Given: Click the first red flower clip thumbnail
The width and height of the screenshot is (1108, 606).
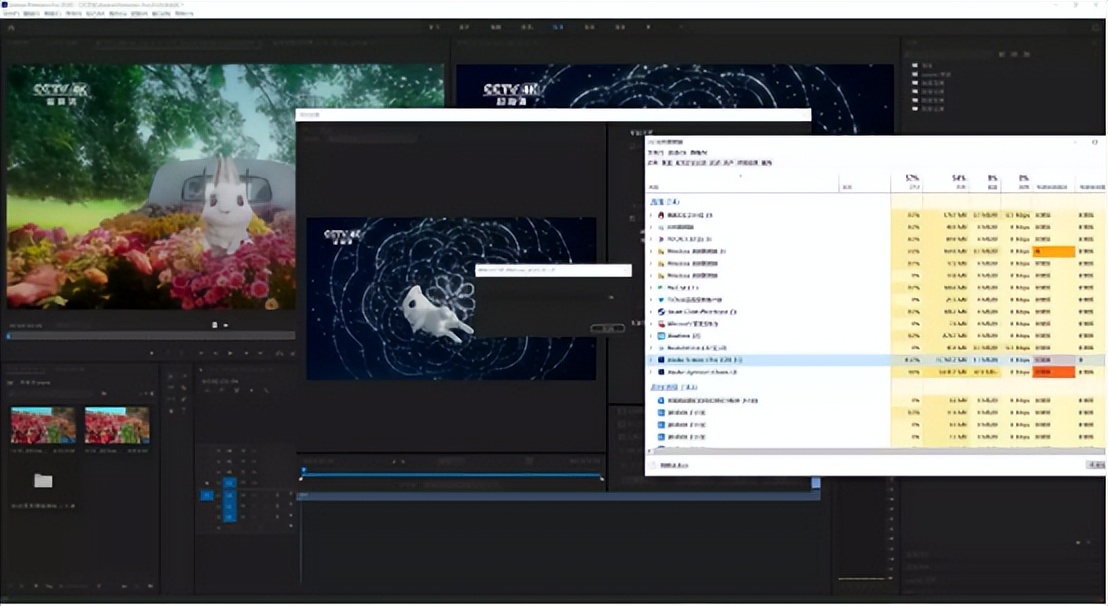Looking at the screenshot, I should tap(43, 425).
